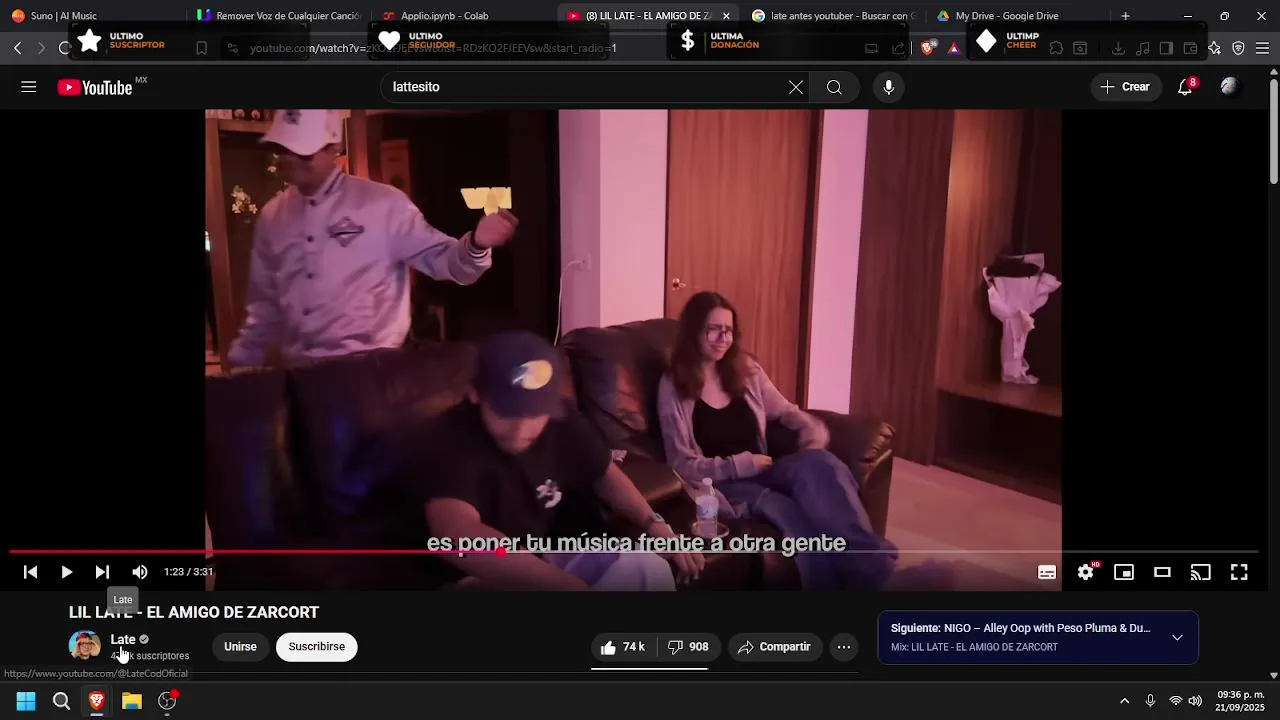Open the Late channel name link
This screenshot has width=1280, height=720.
[123, 639]
